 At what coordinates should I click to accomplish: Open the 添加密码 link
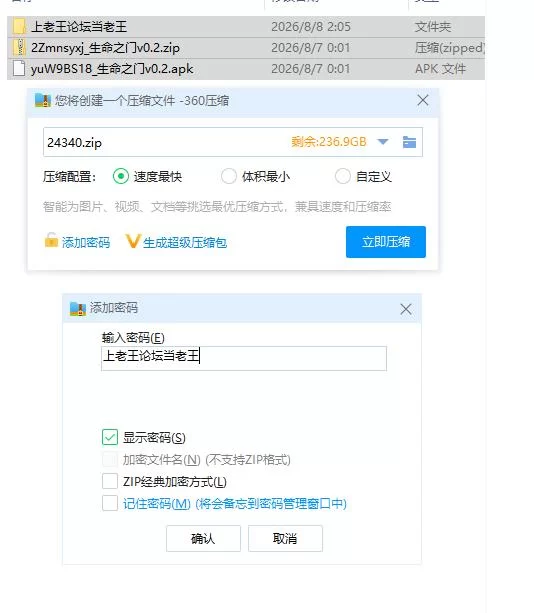[x=86, y=242]
